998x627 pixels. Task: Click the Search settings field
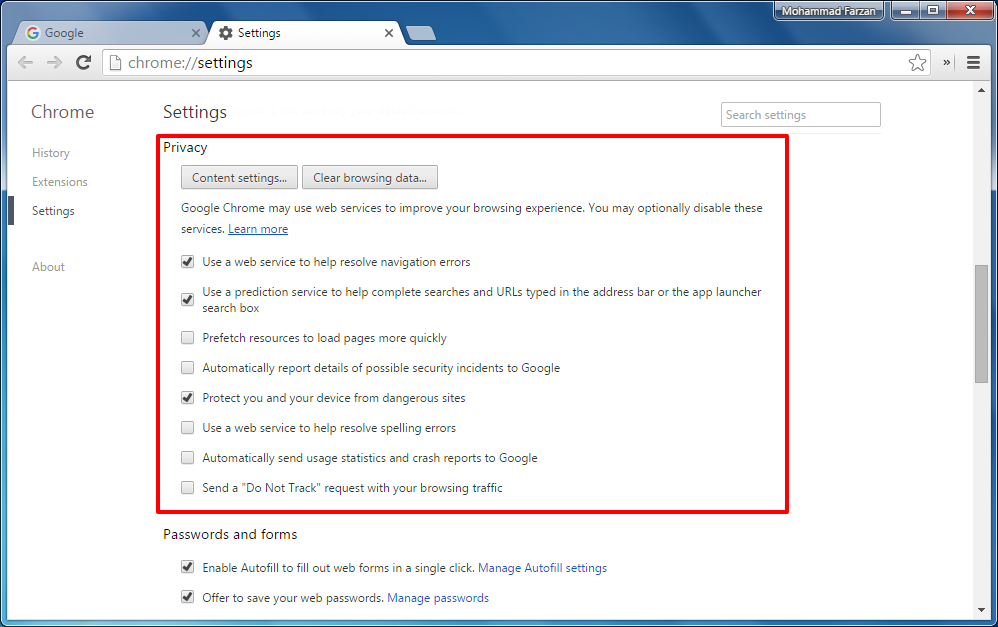(x=801, y=115)
